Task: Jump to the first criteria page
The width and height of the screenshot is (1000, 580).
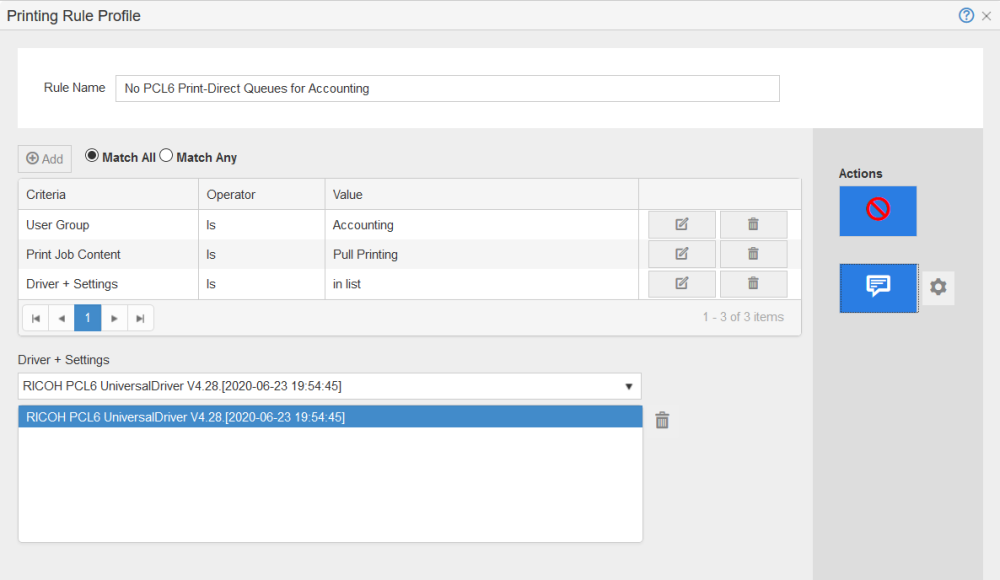Action: [35, 318]
